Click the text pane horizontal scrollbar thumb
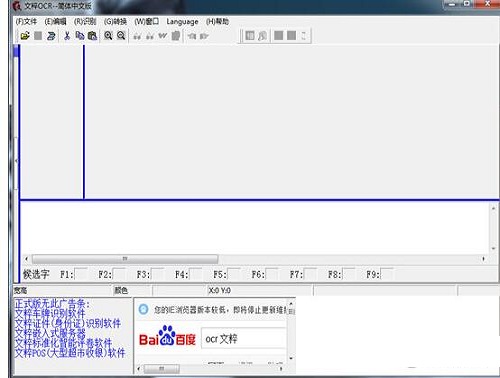This screenshot has height=378, width=500. coord(125,259)
